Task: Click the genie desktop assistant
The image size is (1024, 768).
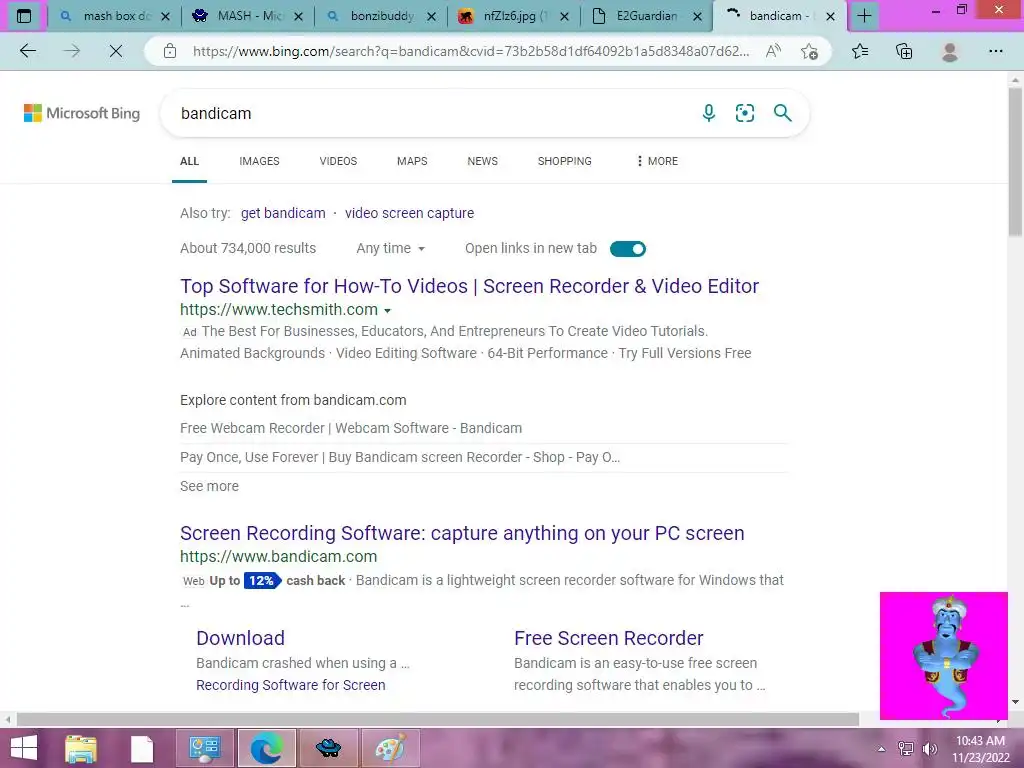Action: tap(944, 656)
